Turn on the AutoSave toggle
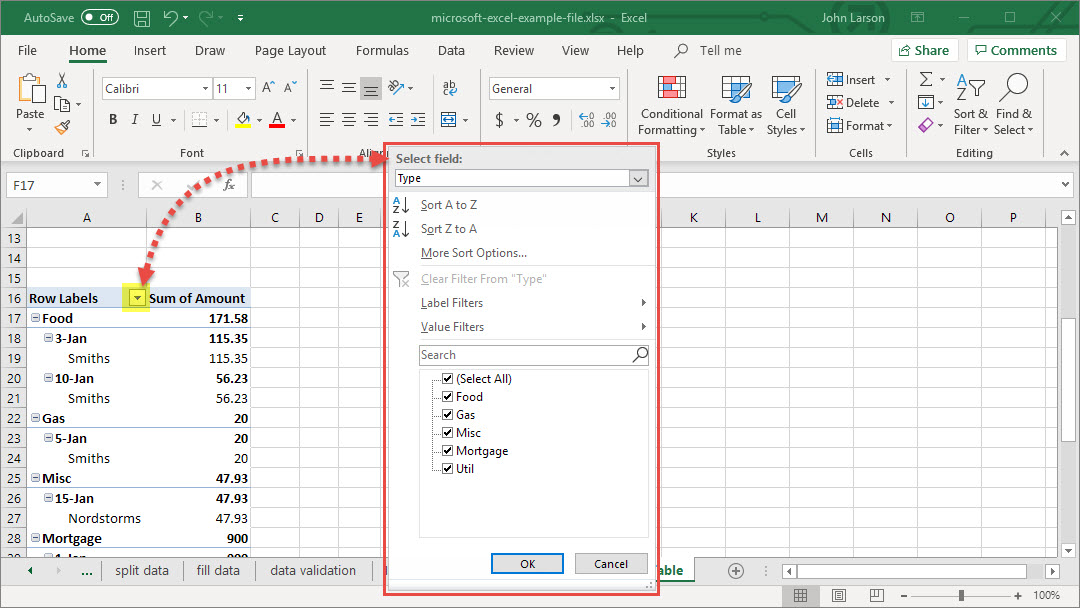Screen dimensions: 1080x608 click(99, 18)
